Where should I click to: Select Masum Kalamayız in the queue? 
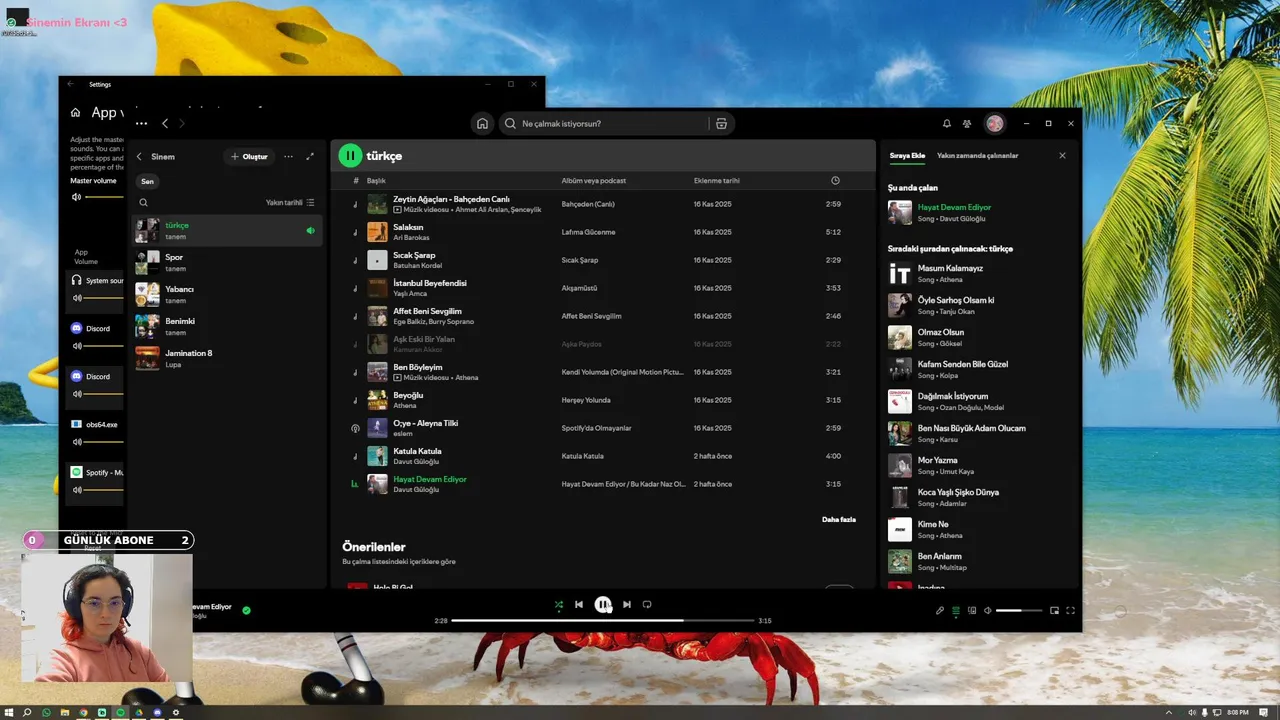(x=980, y=274)
